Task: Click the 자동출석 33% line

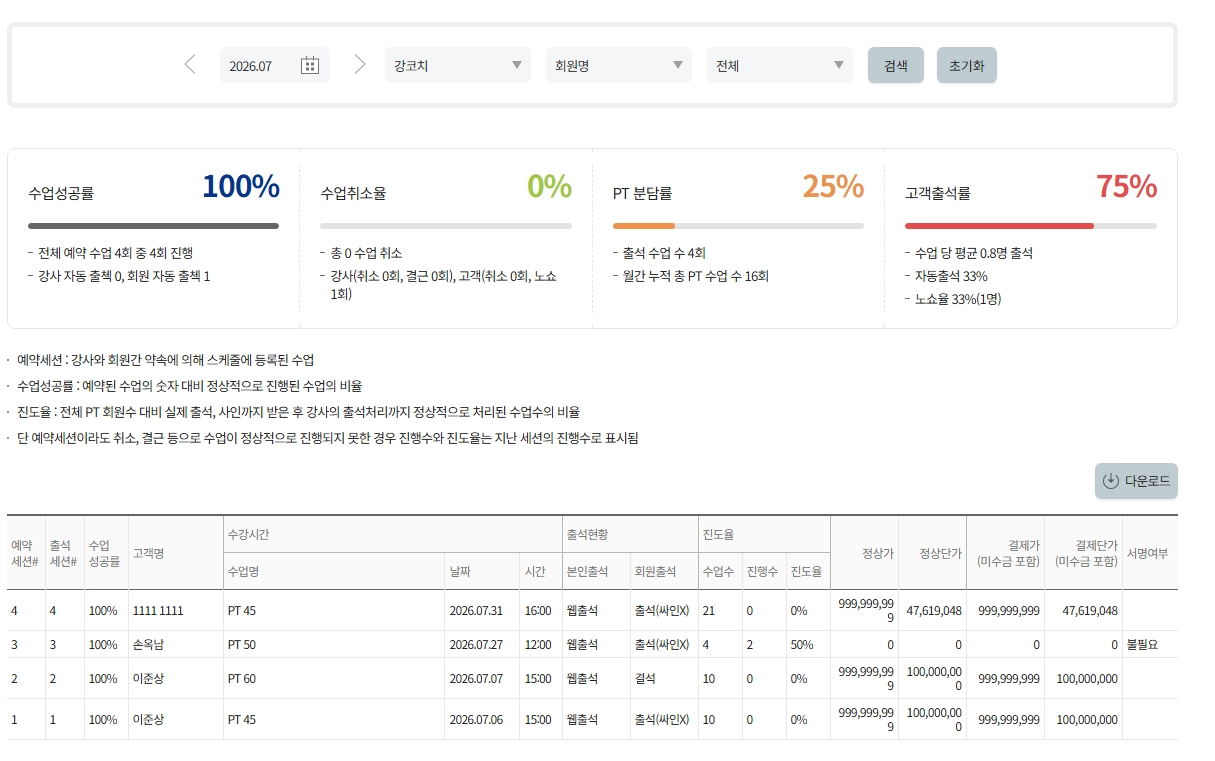Action: [952, 276]
